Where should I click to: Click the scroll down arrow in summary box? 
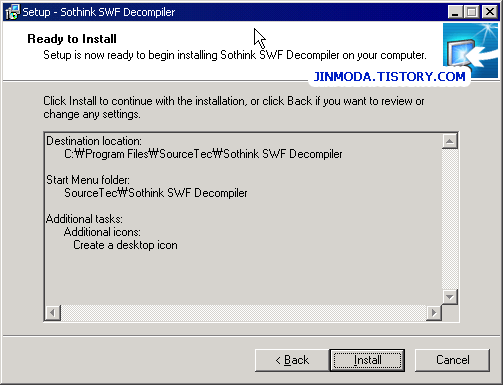(x=450, y=297)
